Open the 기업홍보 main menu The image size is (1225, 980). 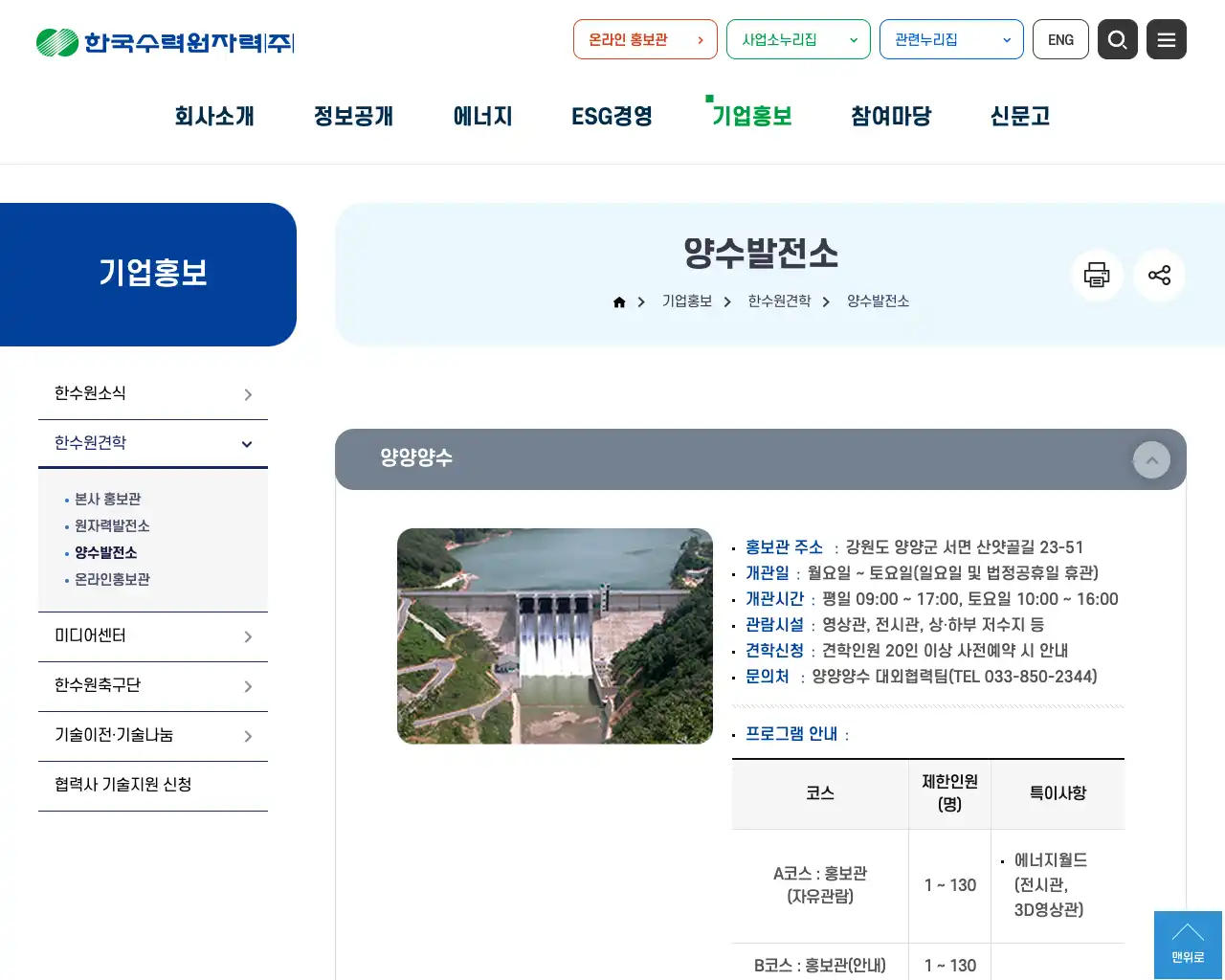751,116
